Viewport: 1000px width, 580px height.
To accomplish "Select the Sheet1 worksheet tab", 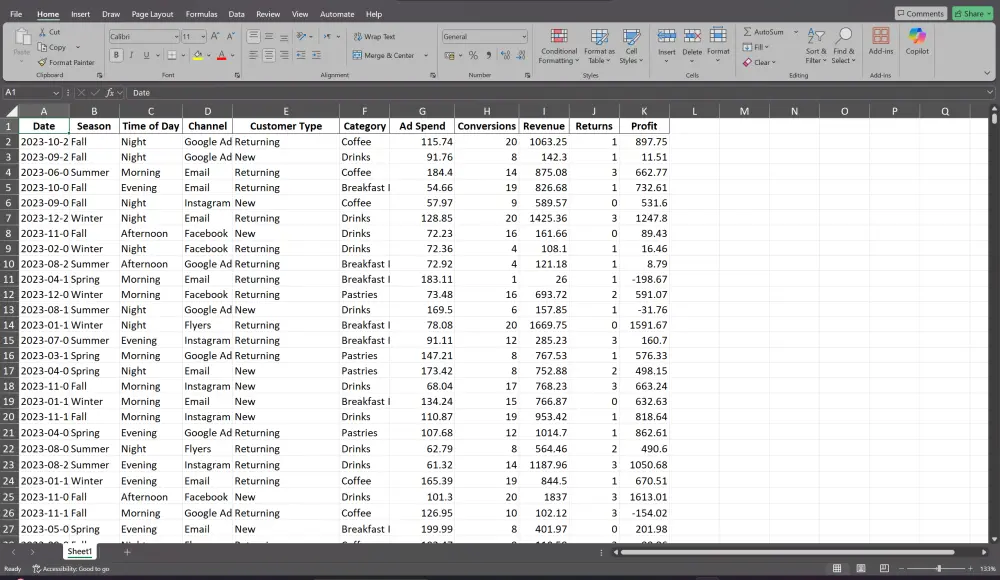I will pos(80,551).
